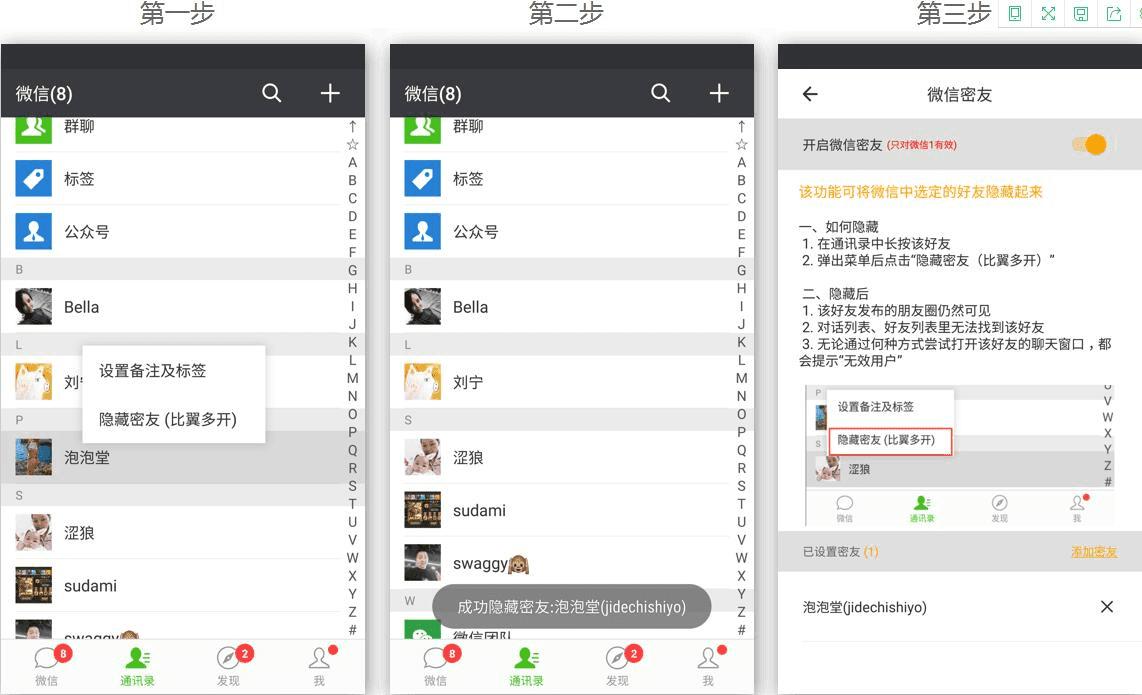The width and height of the screenshot is (1142, 695).
Task: Click 微信密友 title on third step screen
Action: [x=959, y=94]
